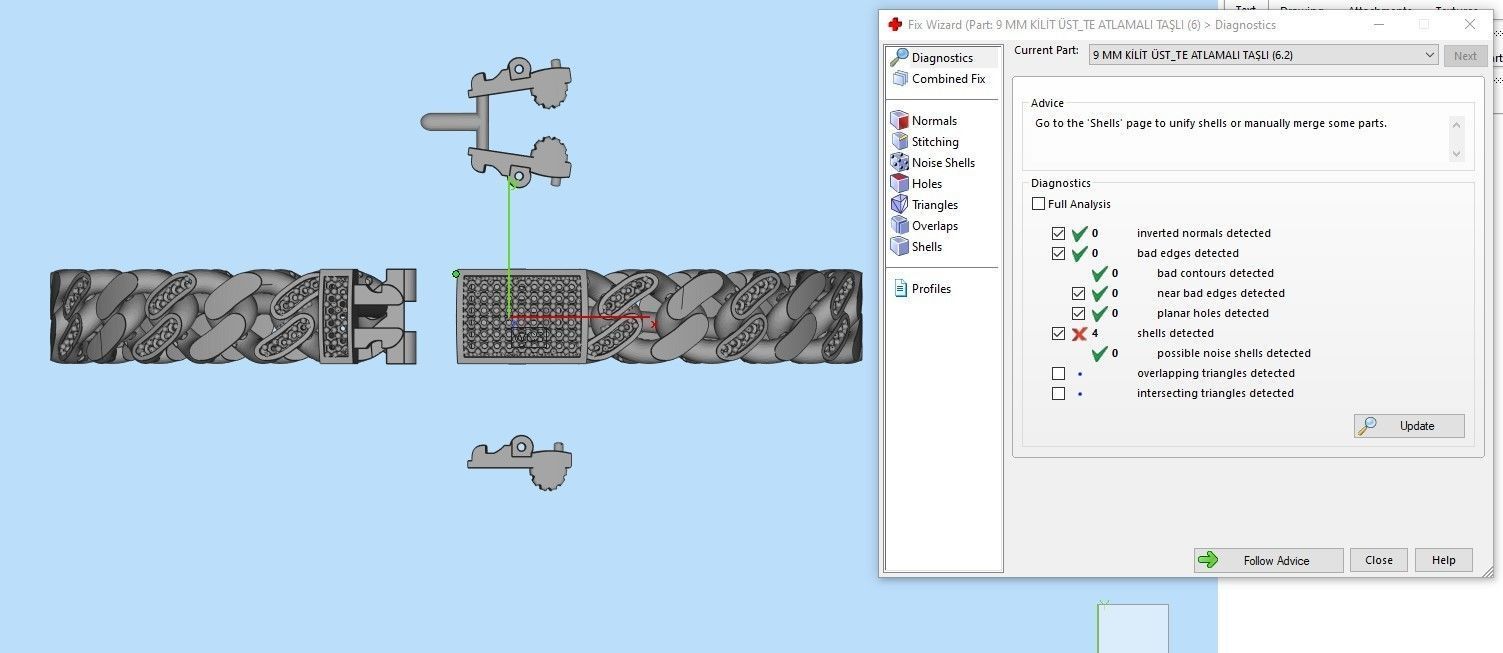
Task: Open the Diagnostics page magnifier icon
Action: pos(899,58)
